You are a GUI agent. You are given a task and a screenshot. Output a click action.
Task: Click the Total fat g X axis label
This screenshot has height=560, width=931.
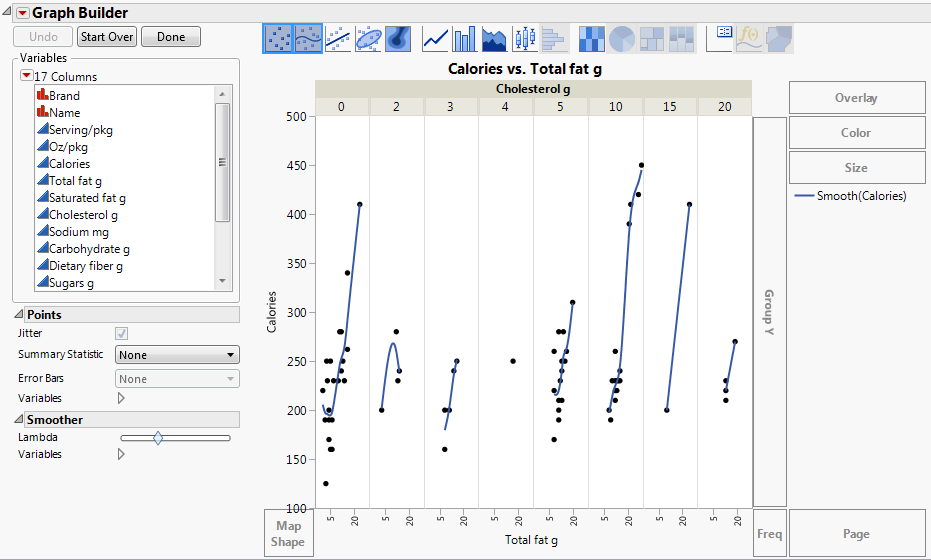tap(531, 540)
